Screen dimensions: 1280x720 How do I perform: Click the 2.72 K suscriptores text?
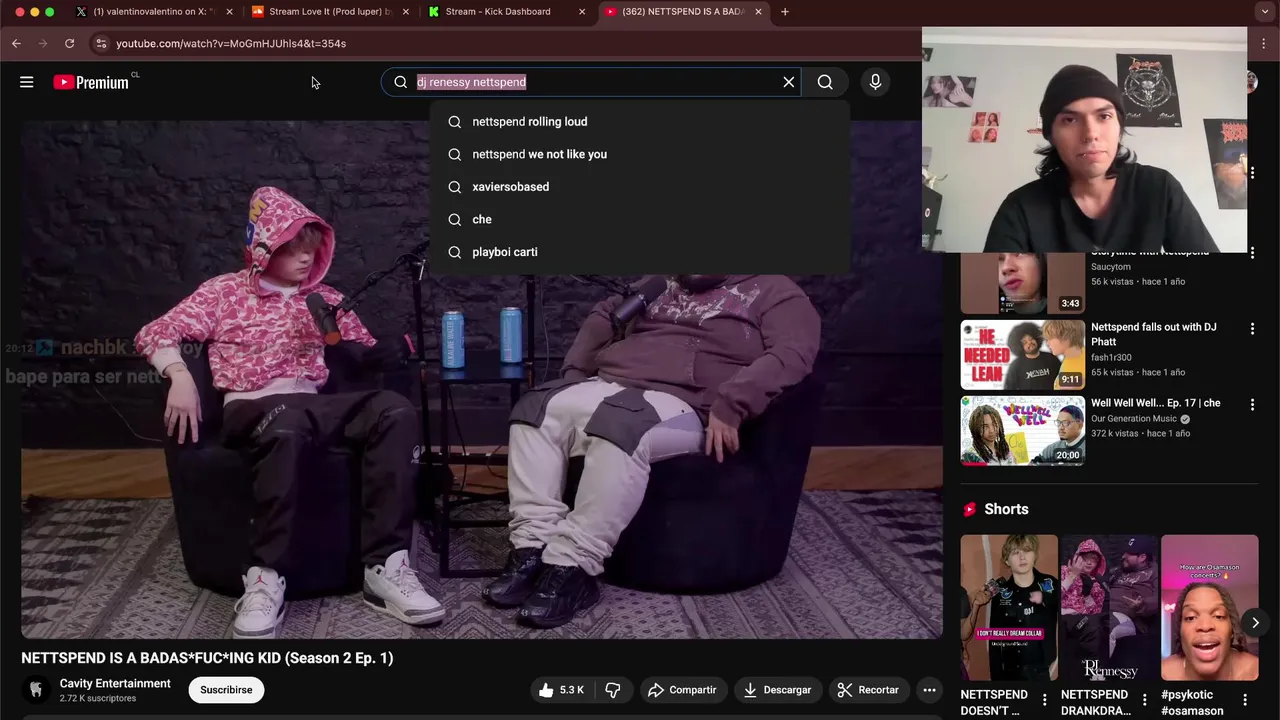(98, 698)
